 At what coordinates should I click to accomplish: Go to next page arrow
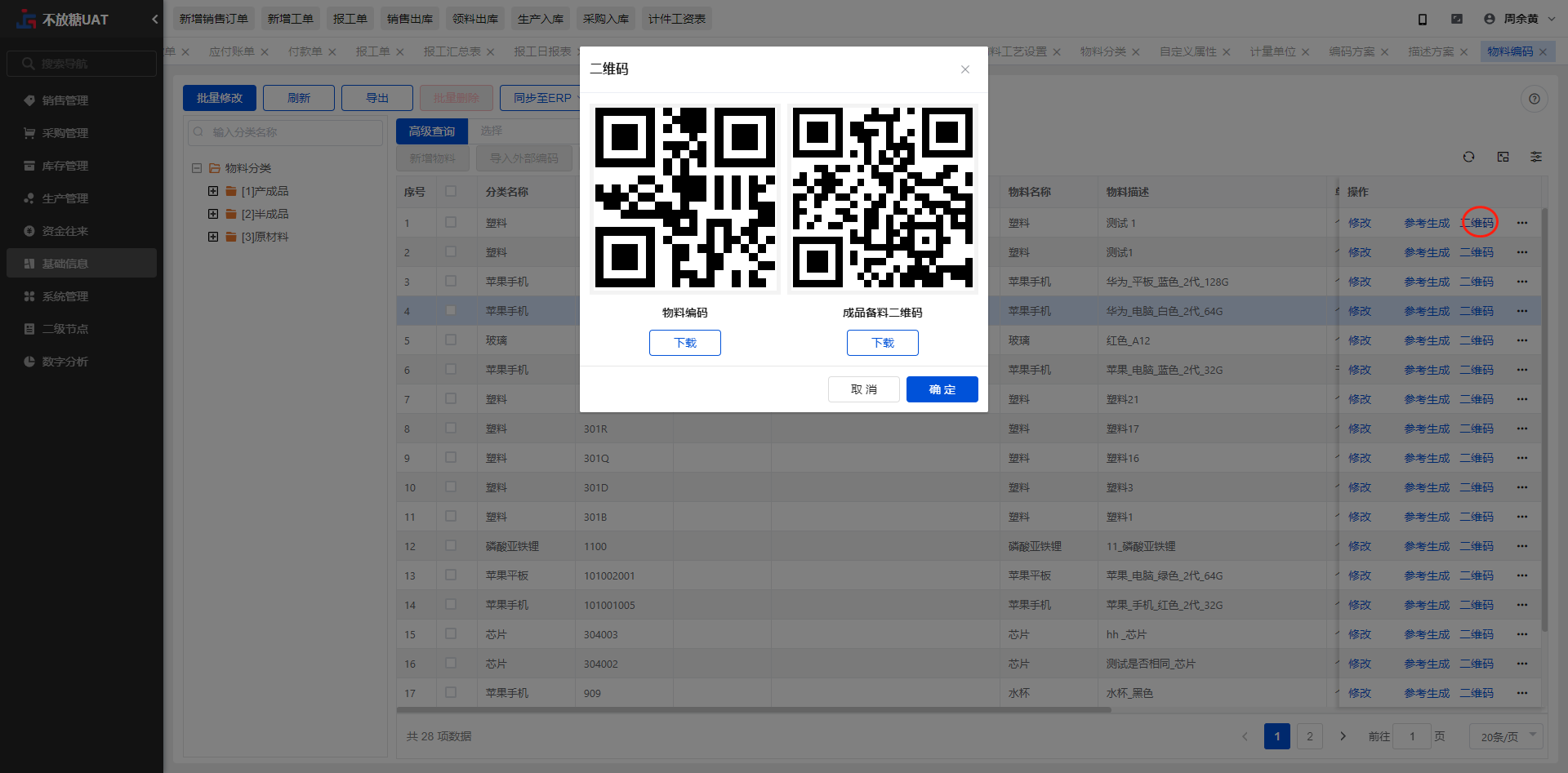pyautogui.click(x=1343, y=736)
